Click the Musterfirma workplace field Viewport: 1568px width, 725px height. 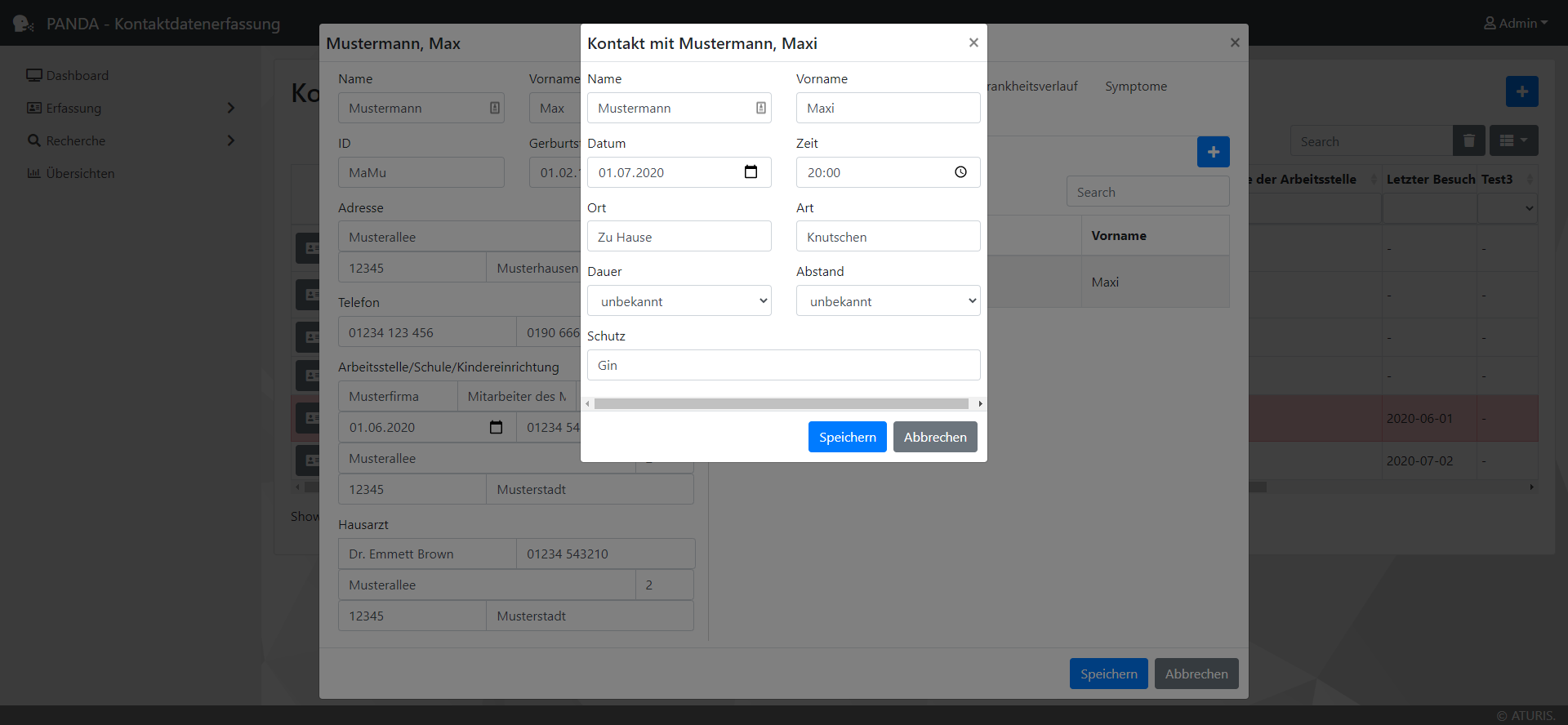point(398,396)
